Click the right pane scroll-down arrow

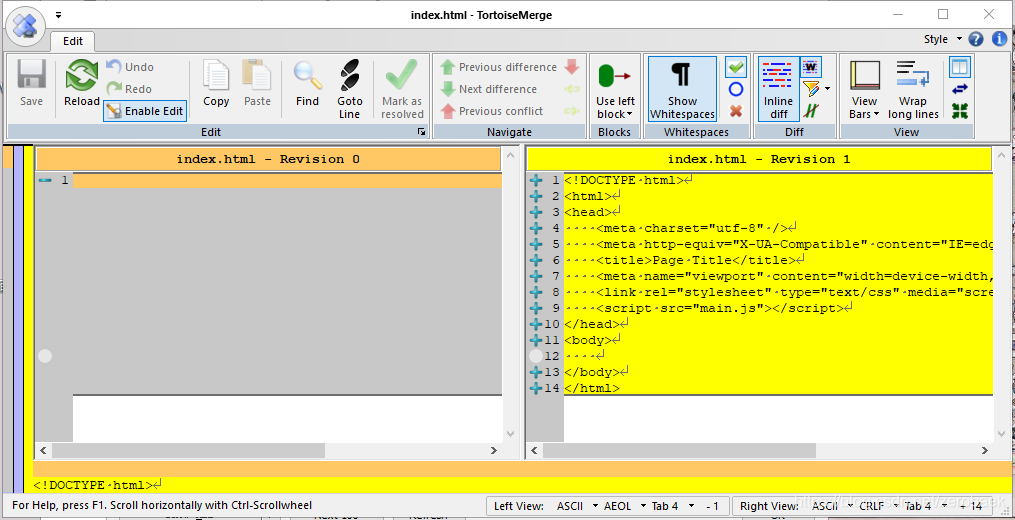click(x=1001, y=433)
